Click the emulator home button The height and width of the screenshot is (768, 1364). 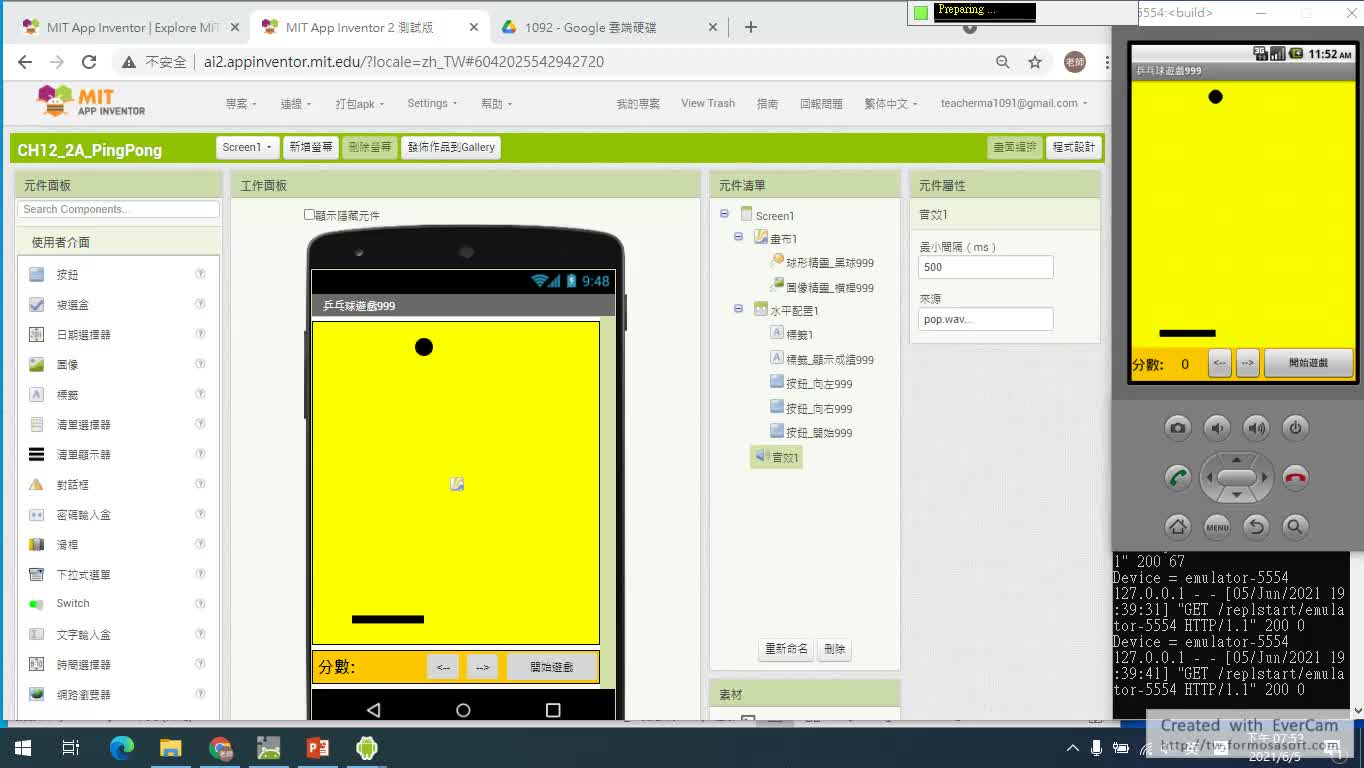coord(1178,526)
